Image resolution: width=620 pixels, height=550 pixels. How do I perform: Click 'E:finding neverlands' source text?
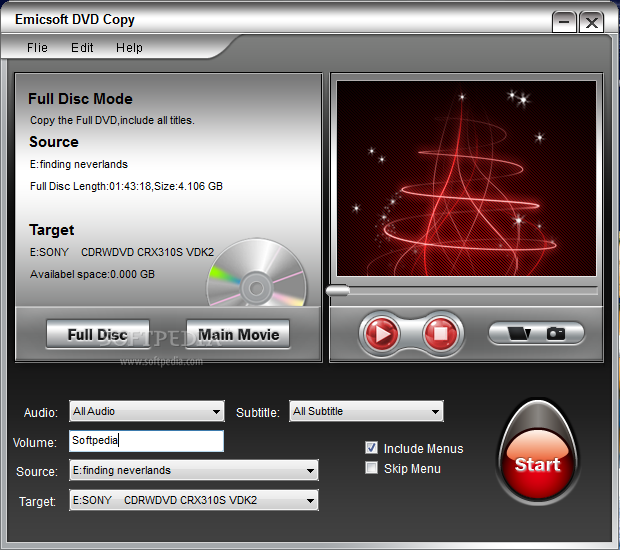pyautogui.click(x=79, y=164)
